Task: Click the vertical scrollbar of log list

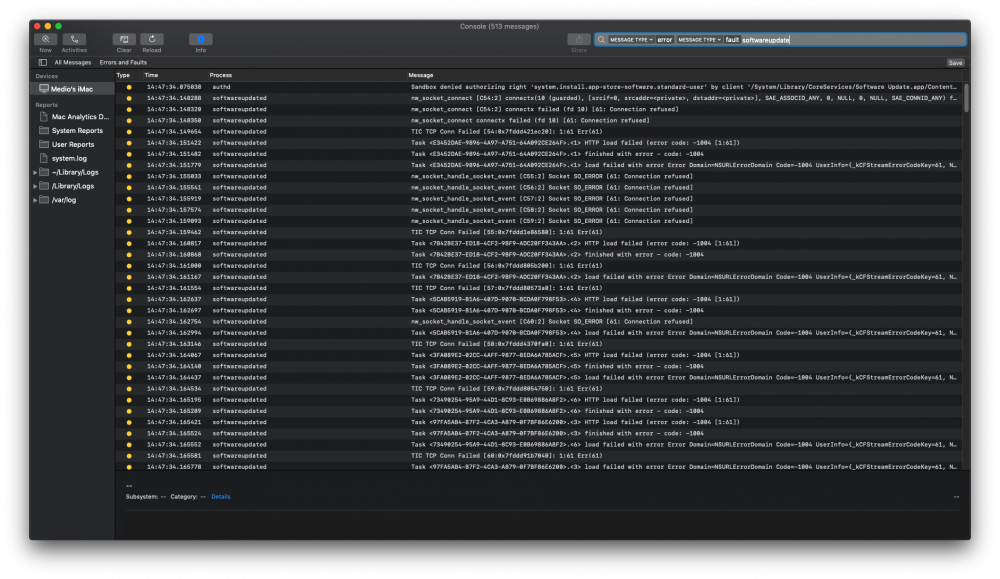Action: [966, 99]
